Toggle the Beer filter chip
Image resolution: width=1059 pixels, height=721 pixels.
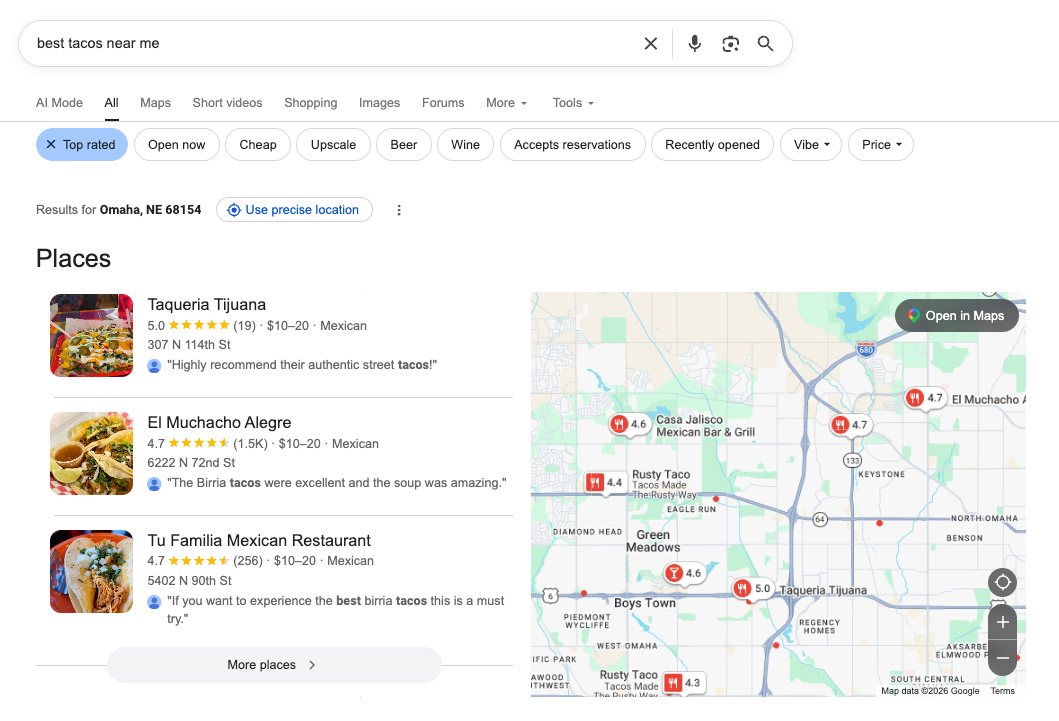[404, 144]
